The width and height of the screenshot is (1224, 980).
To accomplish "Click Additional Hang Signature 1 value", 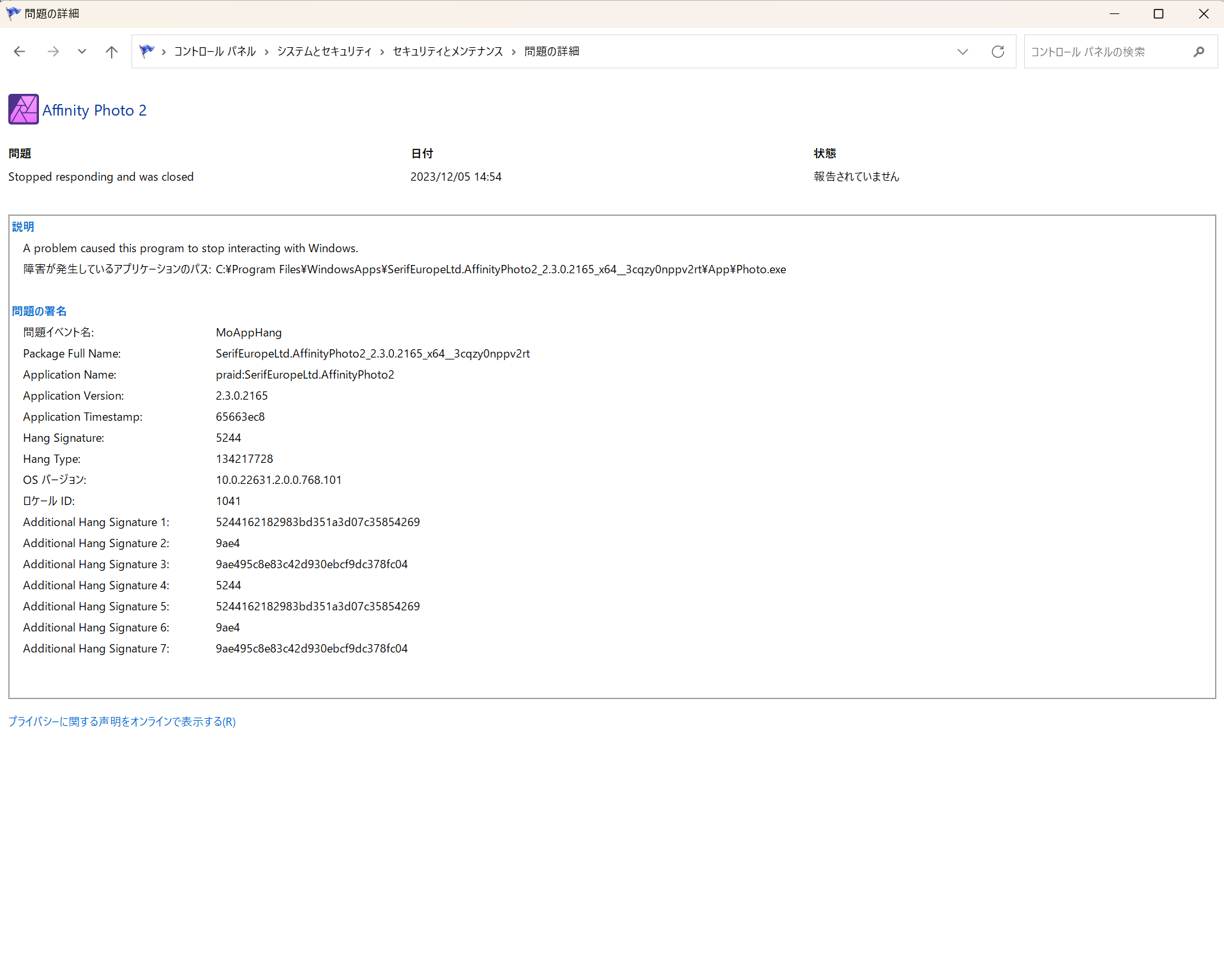I will (317, 522).
